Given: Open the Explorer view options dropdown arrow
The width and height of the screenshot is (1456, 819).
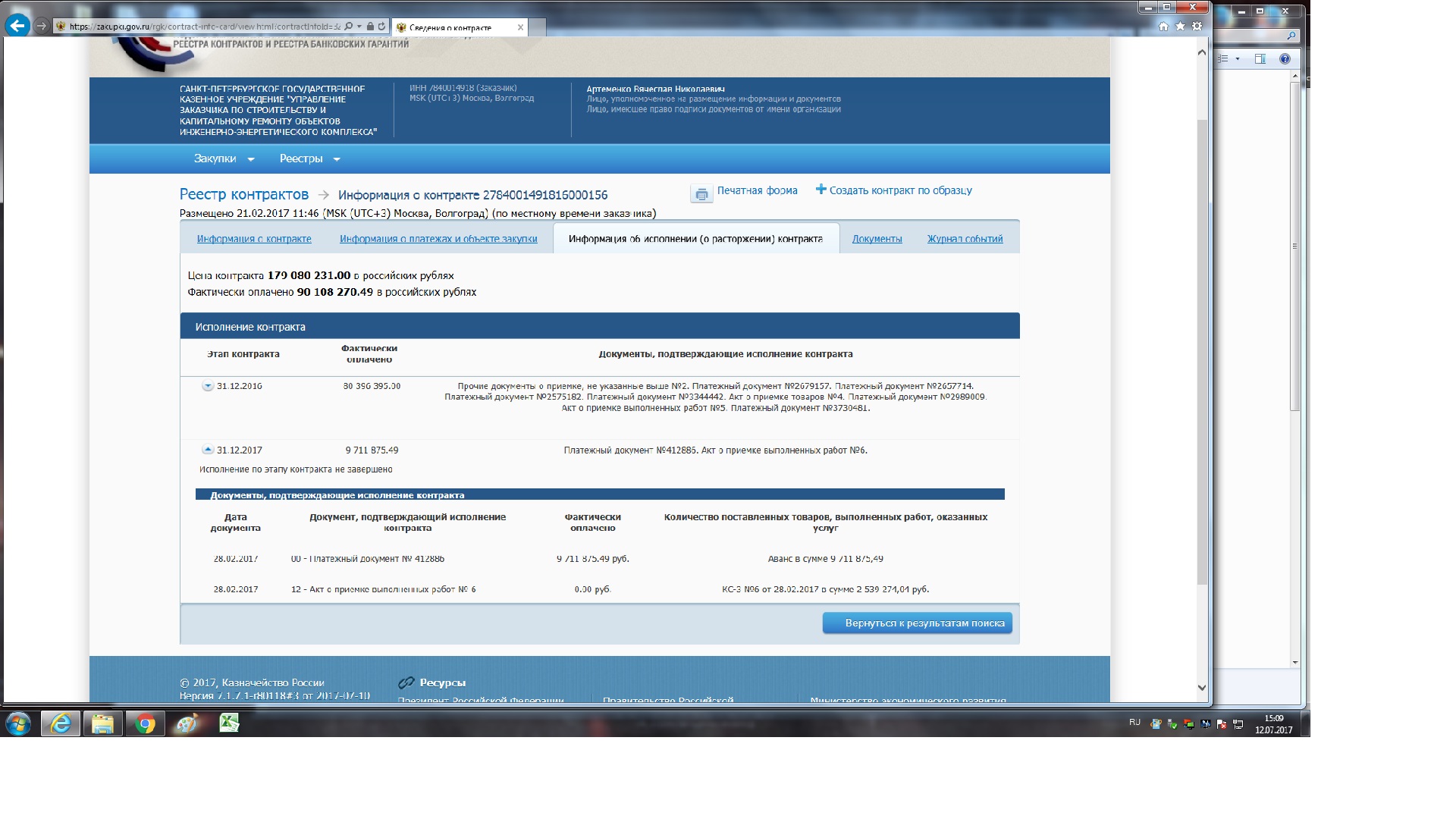Looking at the screenshot, I should (1238, 58).
